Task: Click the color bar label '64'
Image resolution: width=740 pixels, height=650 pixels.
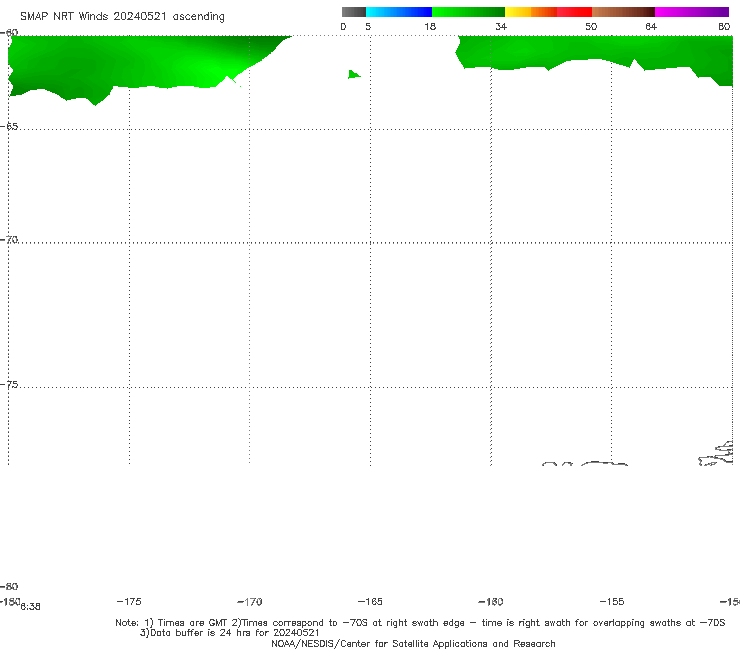Action: point(651,27)
